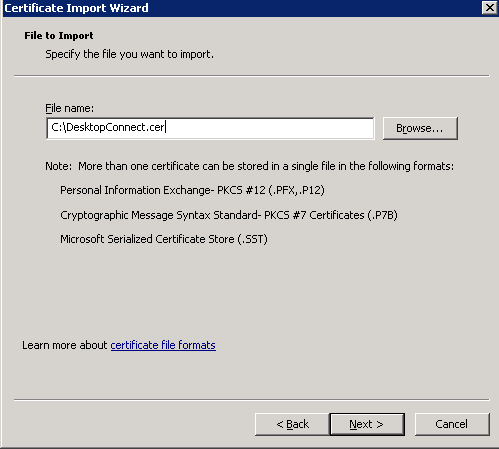The width and height of the screenshot is (499, 449).
Task: Open the Browse... file picker
Action: (420, 128)
